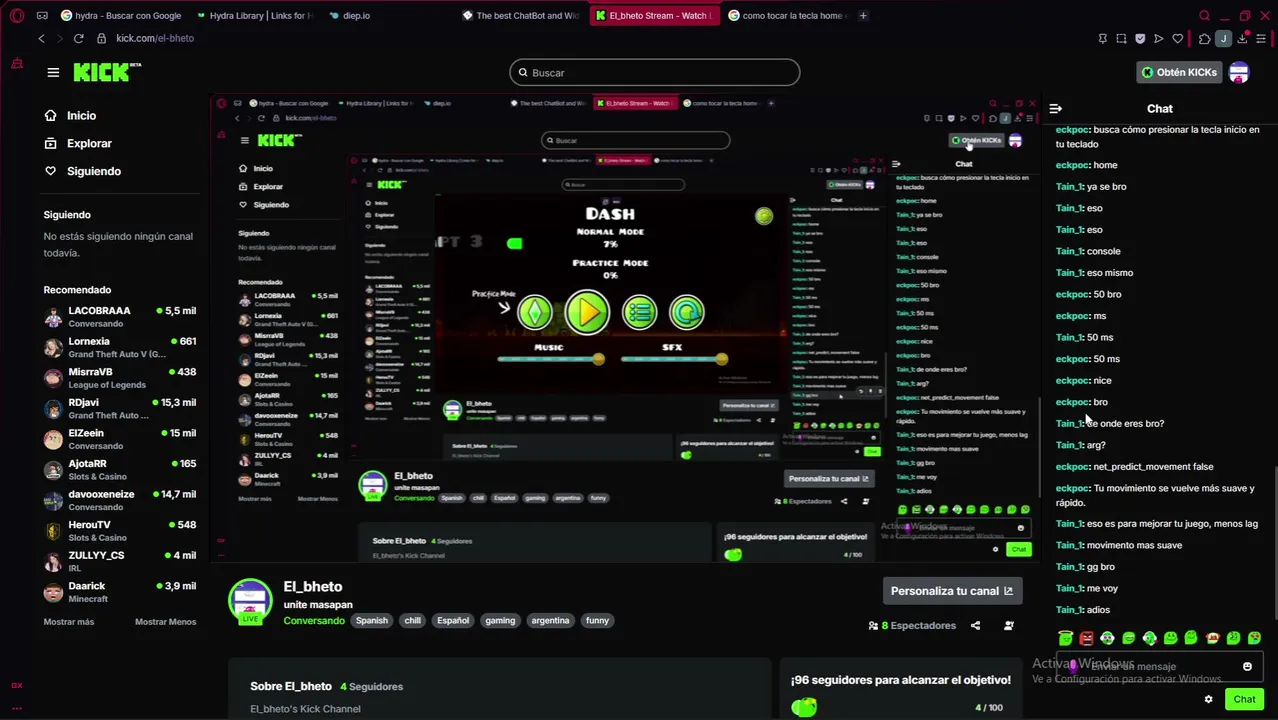Image resolution: width=1278 pixels, height=720 pixels.
Task: Click the user icon right of share icon
Action: tap(1008, 625)
